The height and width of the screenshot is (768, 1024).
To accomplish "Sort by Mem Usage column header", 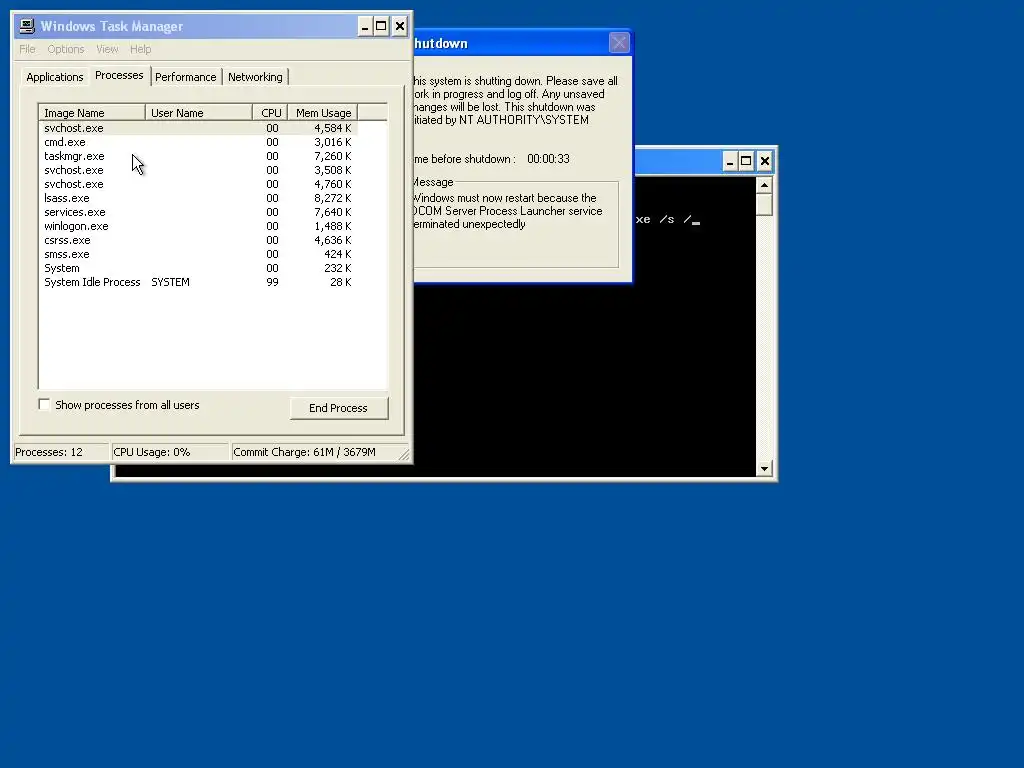I will [x=323, y=113].
